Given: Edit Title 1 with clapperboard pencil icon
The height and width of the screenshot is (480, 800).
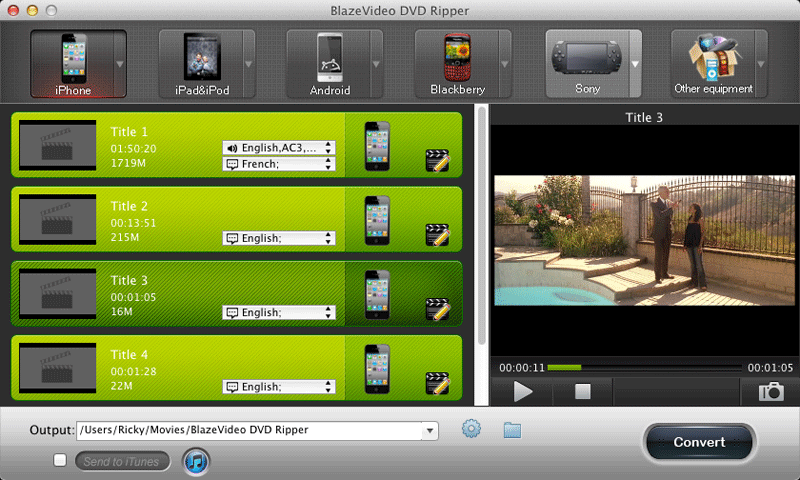Looking at the screenshot, I should click(438, 160).
